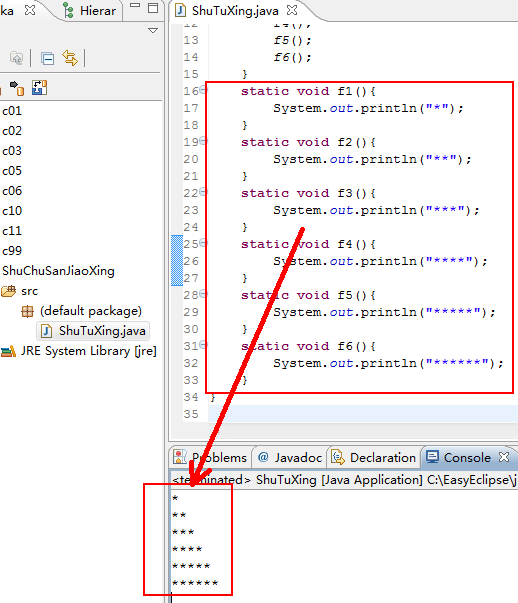Viewport: 518px width, 603px height.
Task: Maximize the package explorer view
Action: [153, 8]
